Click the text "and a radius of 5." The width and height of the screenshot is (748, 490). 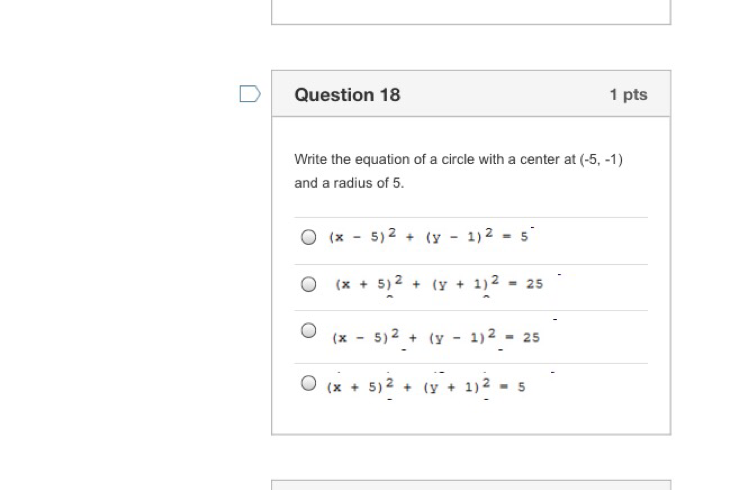tap(349, 183)
